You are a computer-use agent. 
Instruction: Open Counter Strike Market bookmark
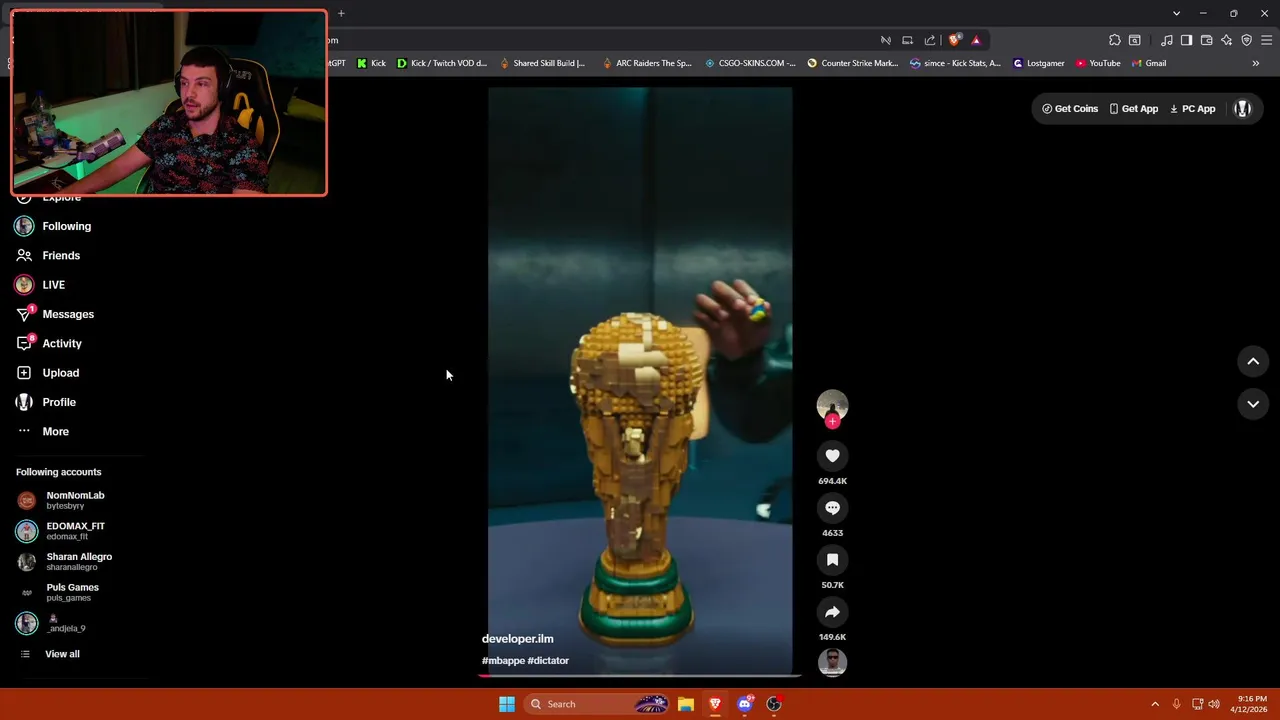[852, 63]
